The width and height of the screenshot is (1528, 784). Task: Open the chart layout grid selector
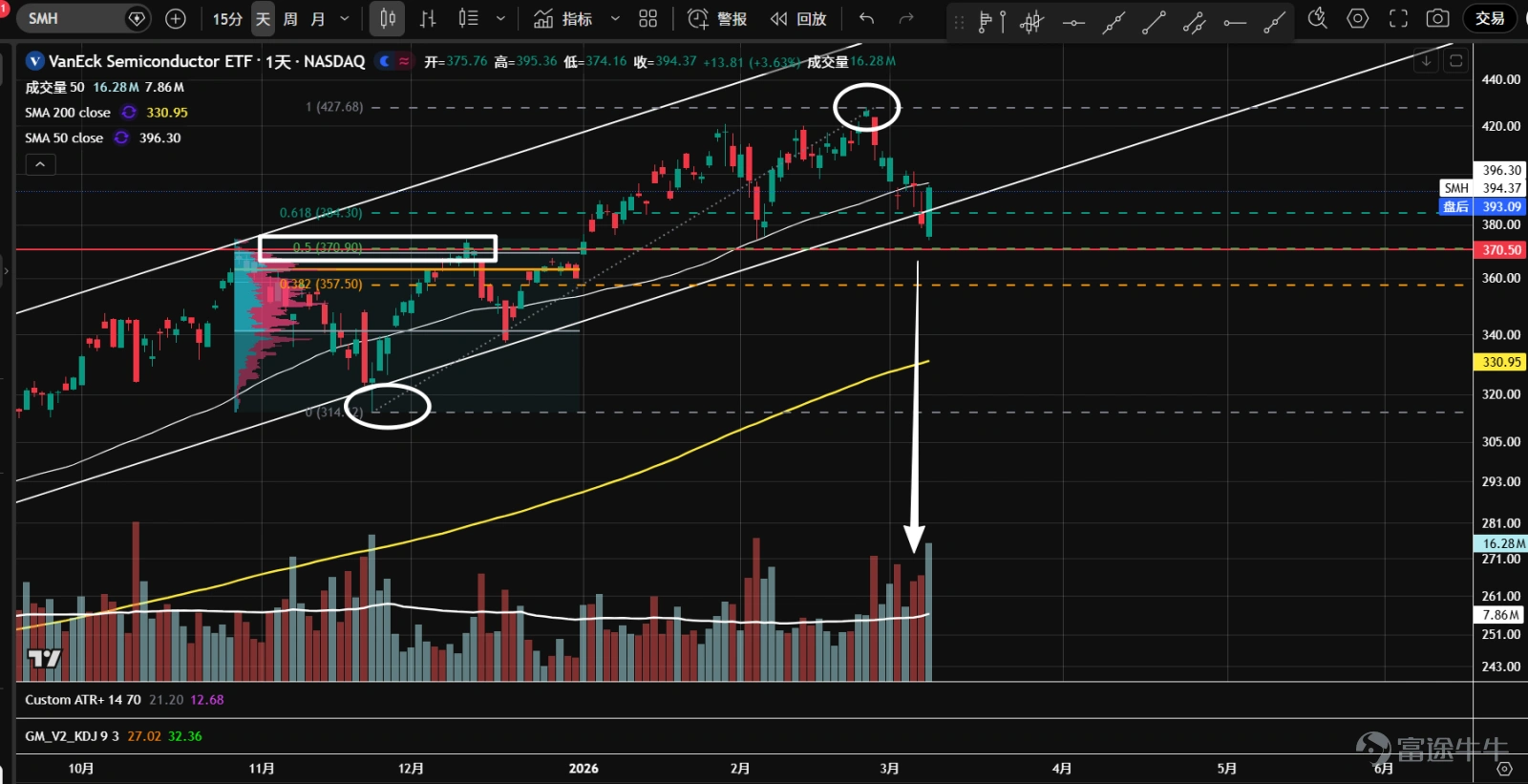coord(648,18)
